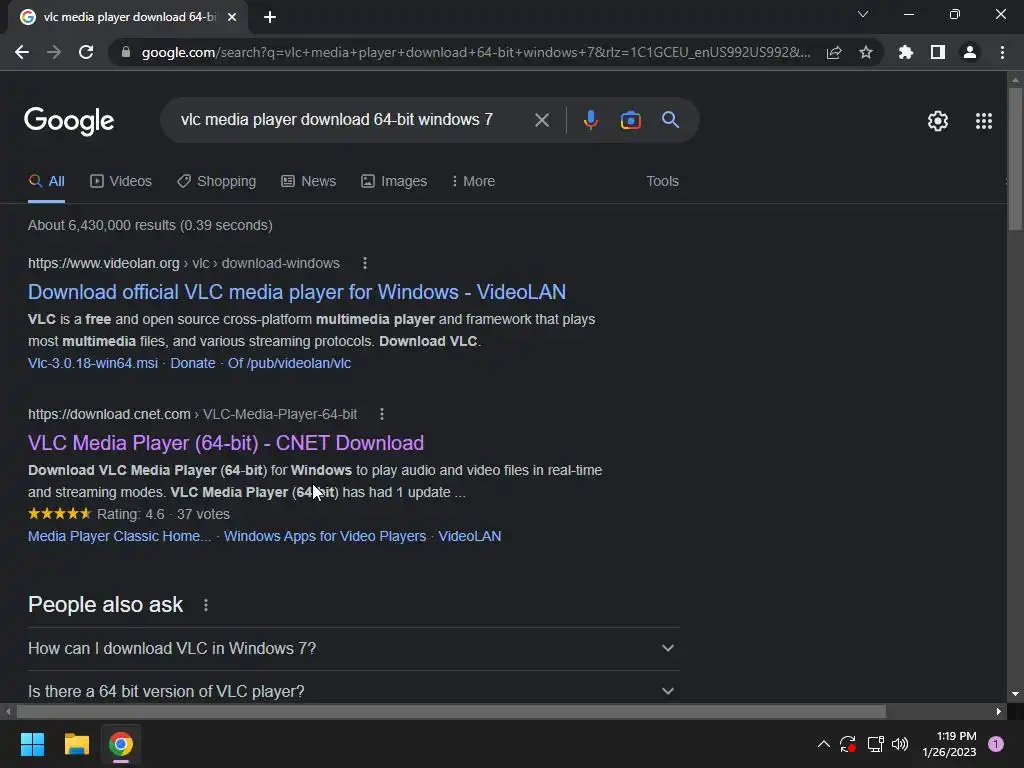Click the vertical scrollbar up arrow

pos(1015,80)
